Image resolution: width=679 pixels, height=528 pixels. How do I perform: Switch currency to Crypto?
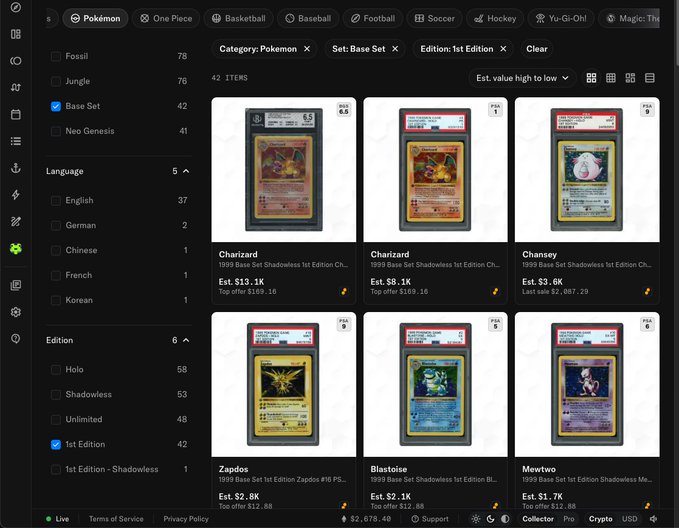tap(600, 519)
